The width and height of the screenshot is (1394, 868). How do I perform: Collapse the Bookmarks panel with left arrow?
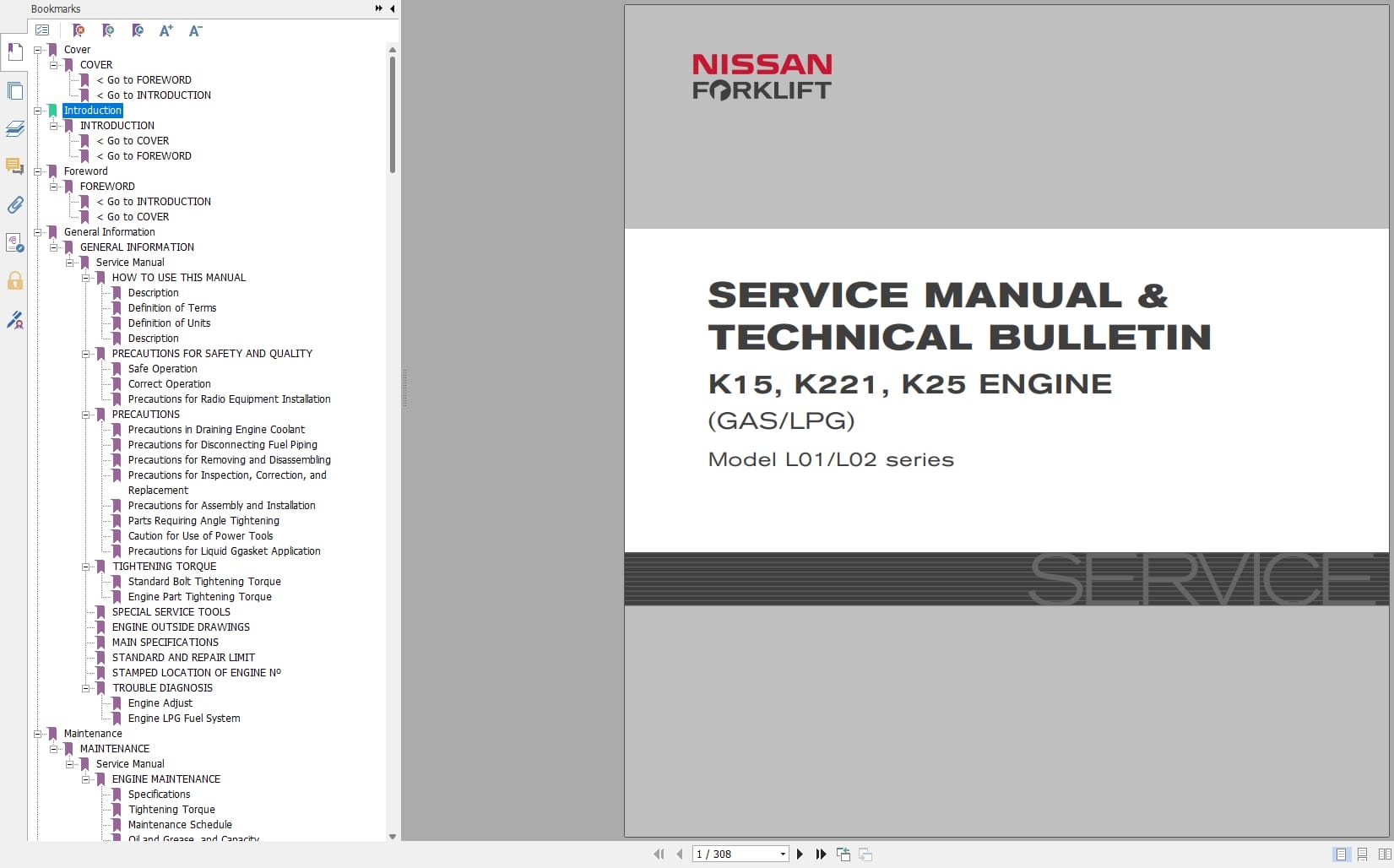point(392,8)
